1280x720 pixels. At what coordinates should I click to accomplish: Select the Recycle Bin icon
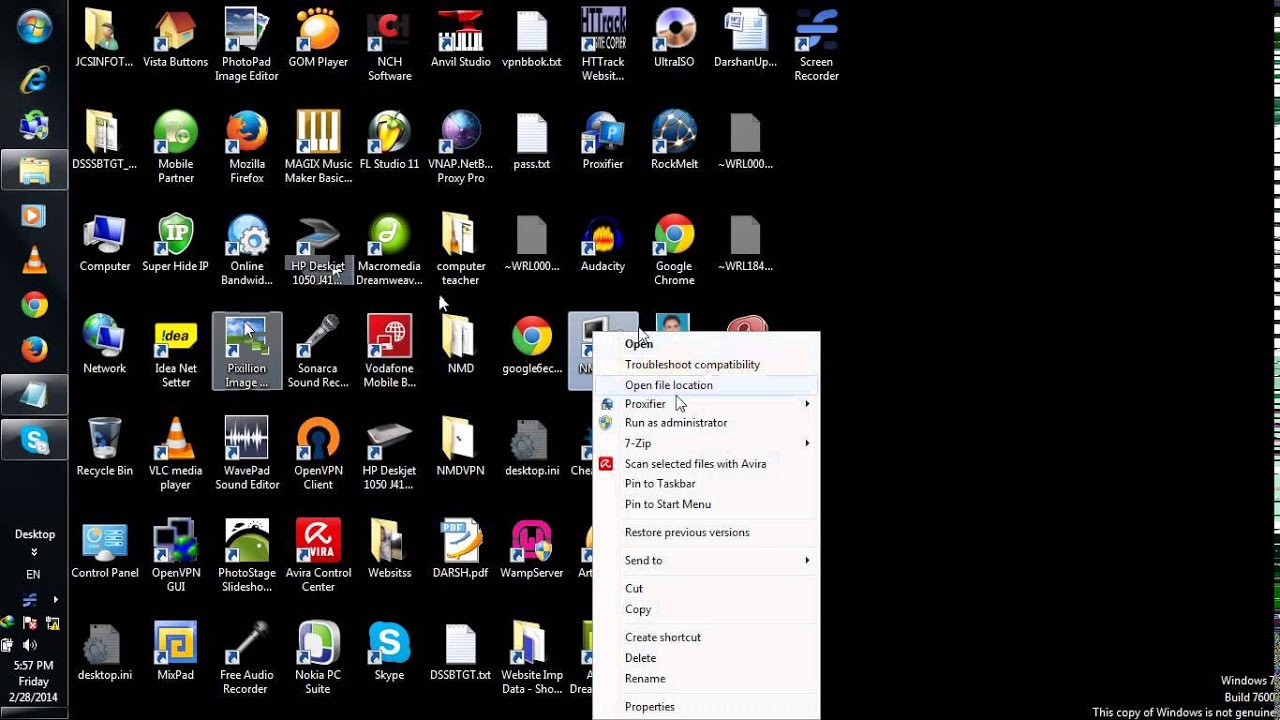pyautogui.click(x=104, y=447)
